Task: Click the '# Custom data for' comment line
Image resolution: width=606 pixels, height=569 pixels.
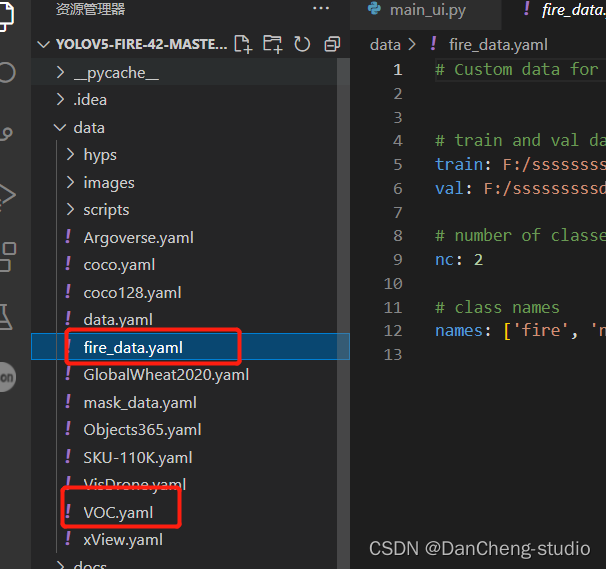Action: pos(516,70)
